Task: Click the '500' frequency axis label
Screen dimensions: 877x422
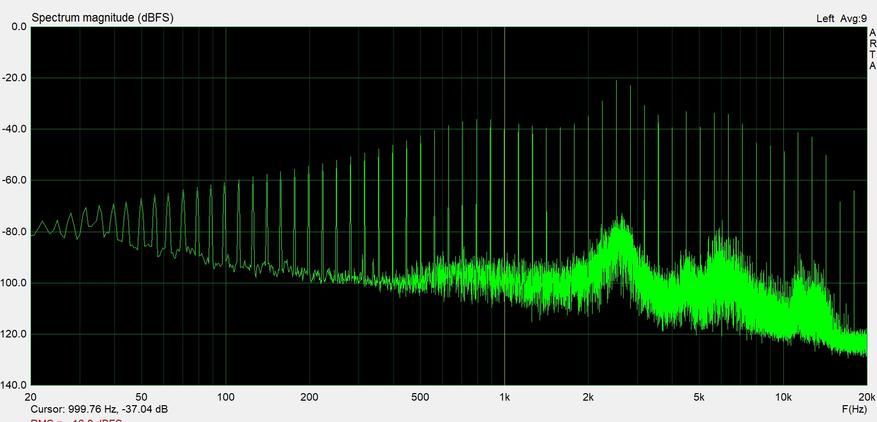Action: click(x=420, y=397)
